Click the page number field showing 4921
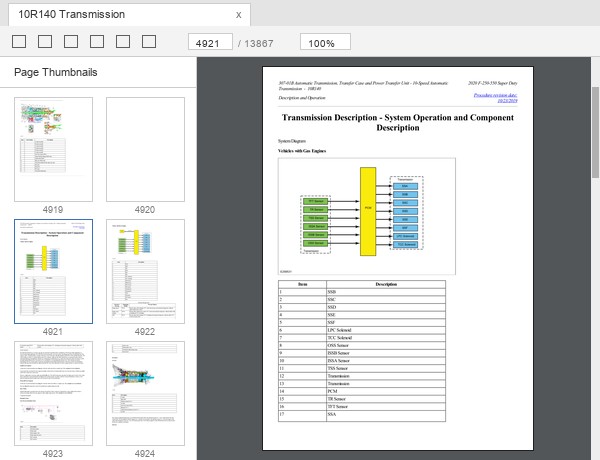Image resolution: width=600 pixels, height=460 pixels. (x=210, y=42)
